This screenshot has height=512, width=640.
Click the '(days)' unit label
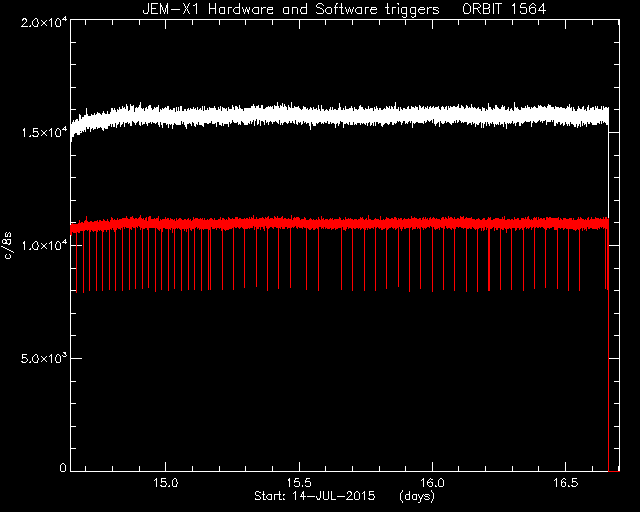(x=417, y=496)
